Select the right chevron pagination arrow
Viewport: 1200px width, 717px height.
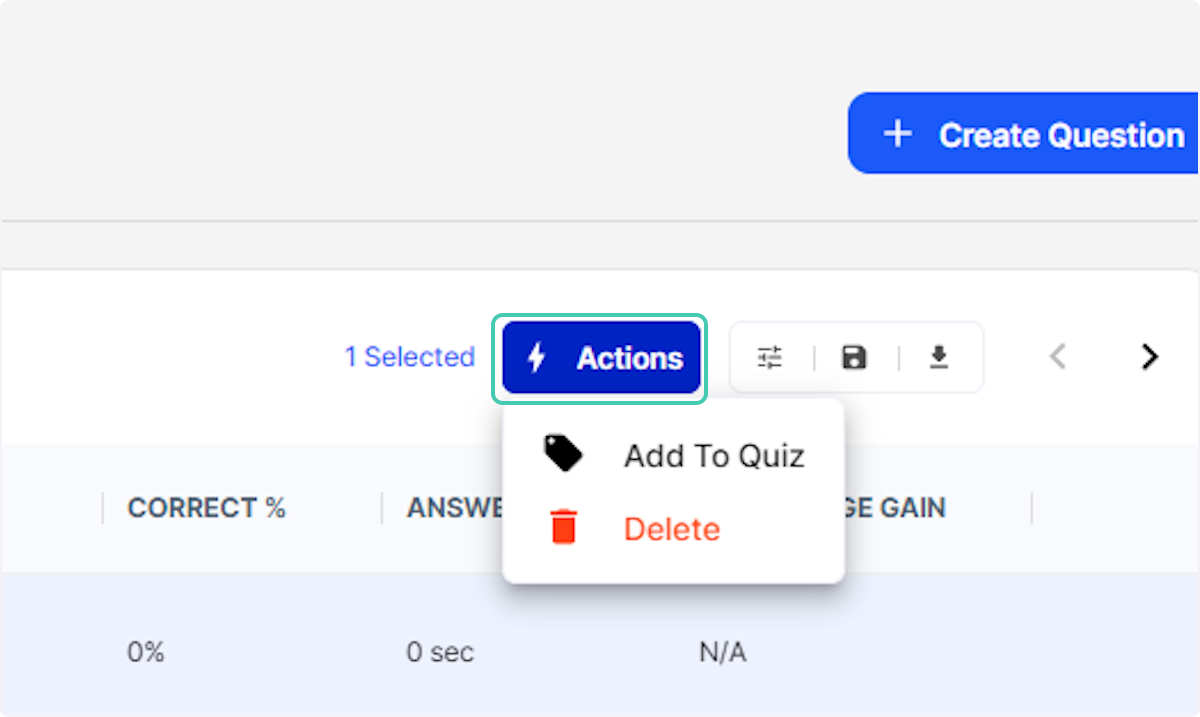pyautogui.click(x=1148, y=357)
